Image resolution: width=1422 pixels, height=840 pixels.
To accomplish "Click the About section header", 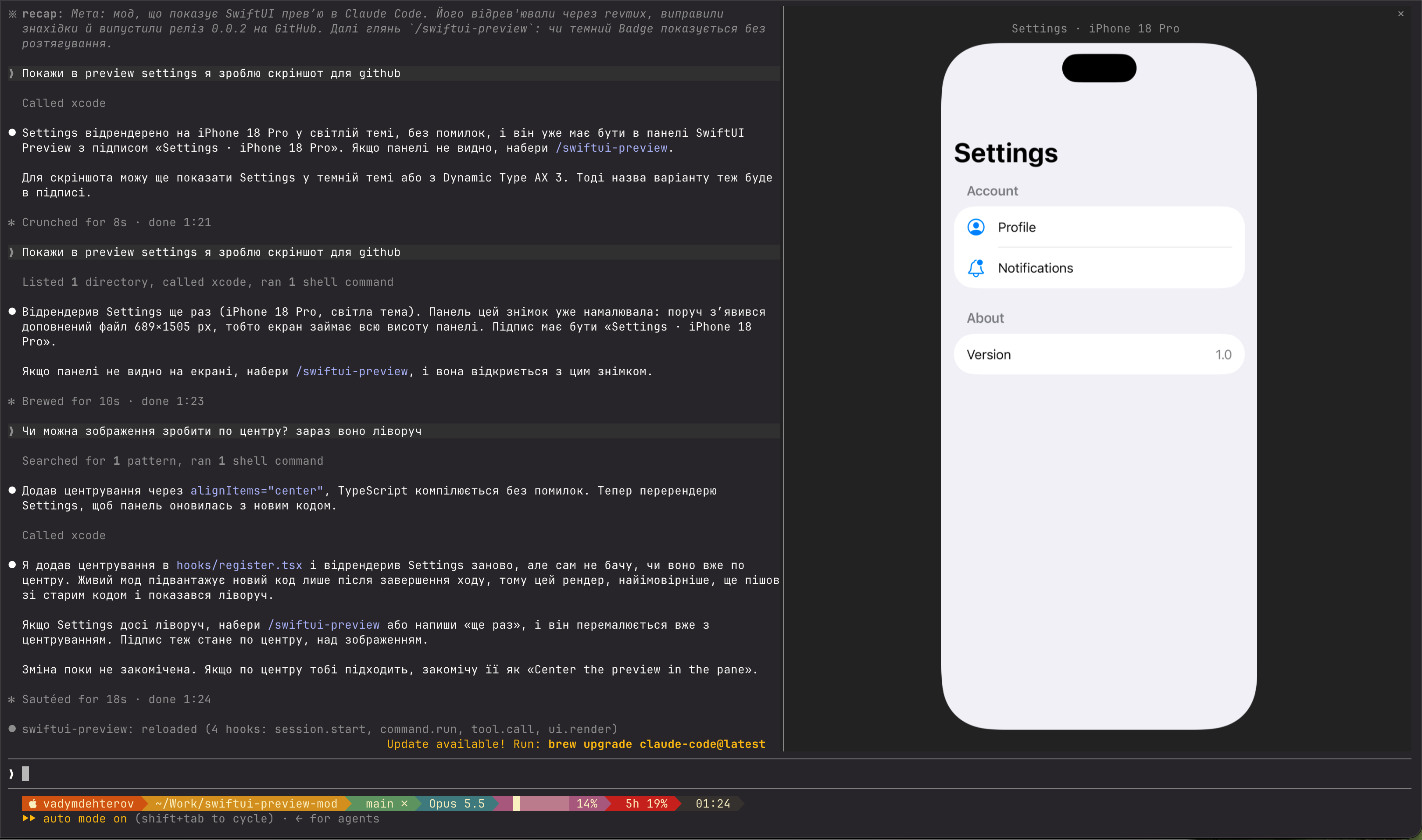I will click(x=986, y=318).
